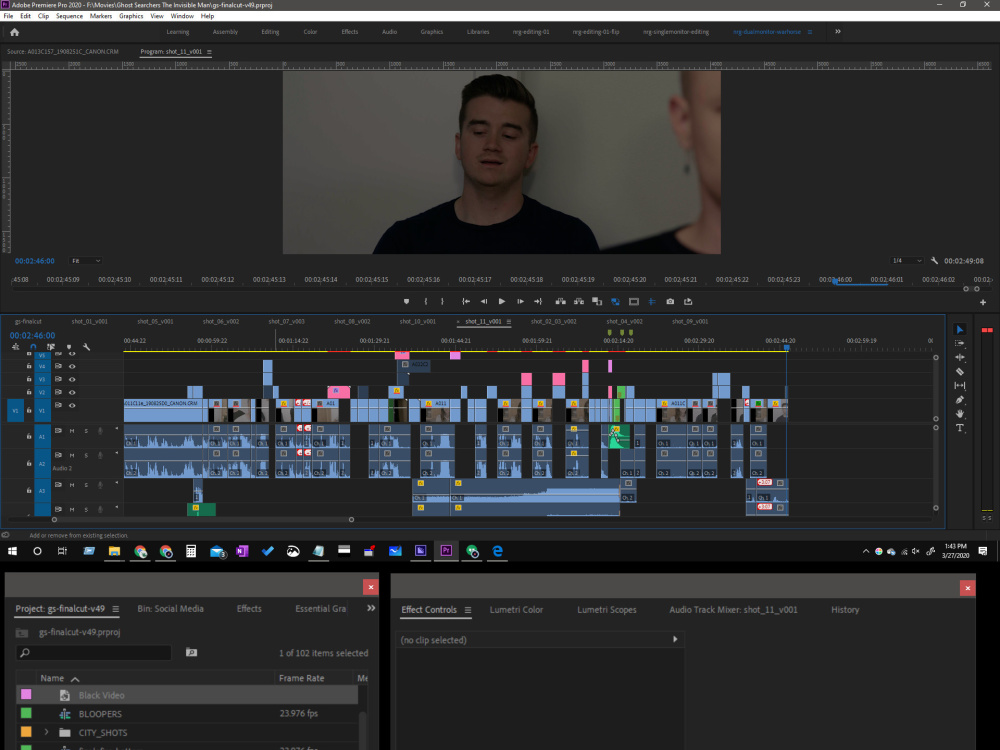Click the green label swatch of BLOOPERS
The image size is (1000, 750).
coord(26,713)
